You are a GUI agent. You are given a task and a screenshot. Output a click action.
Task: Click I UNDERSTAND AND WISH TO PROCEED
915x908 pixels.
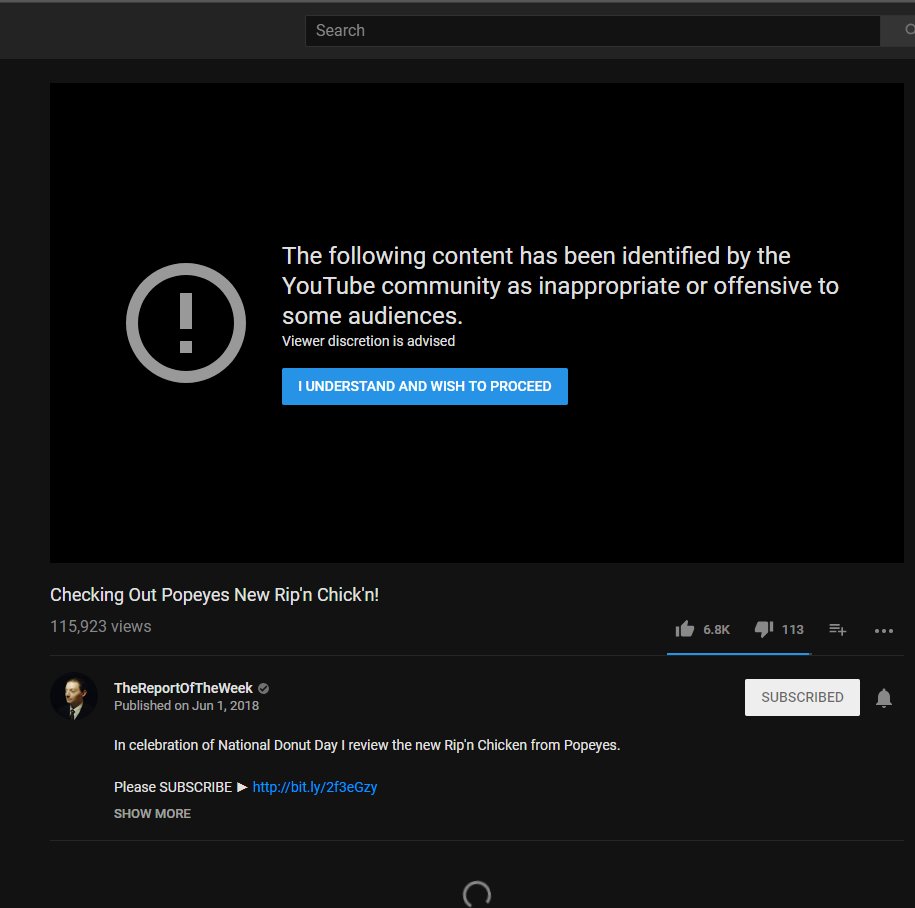[424, 386]
